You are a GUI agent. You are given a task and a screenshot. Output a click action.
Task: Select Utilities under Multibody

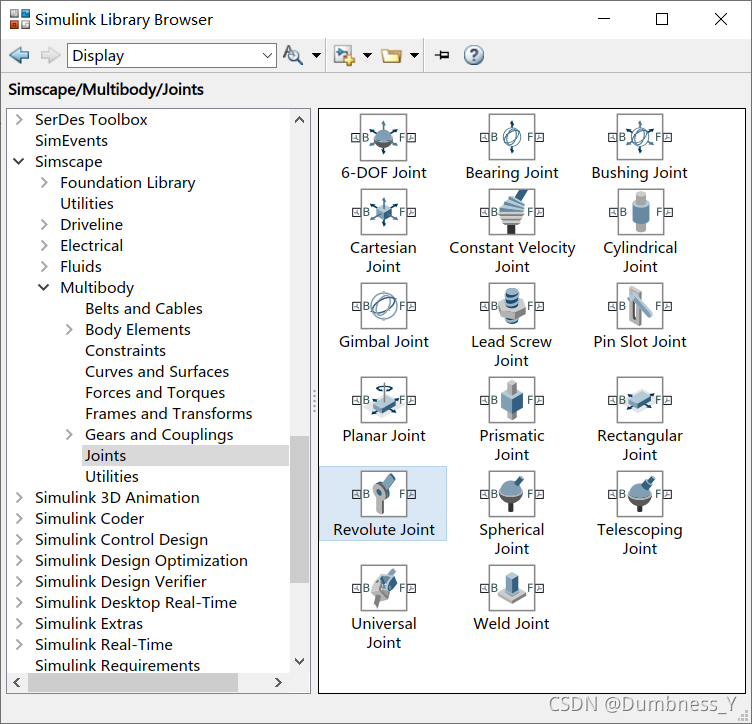click(x=112, y=477)
